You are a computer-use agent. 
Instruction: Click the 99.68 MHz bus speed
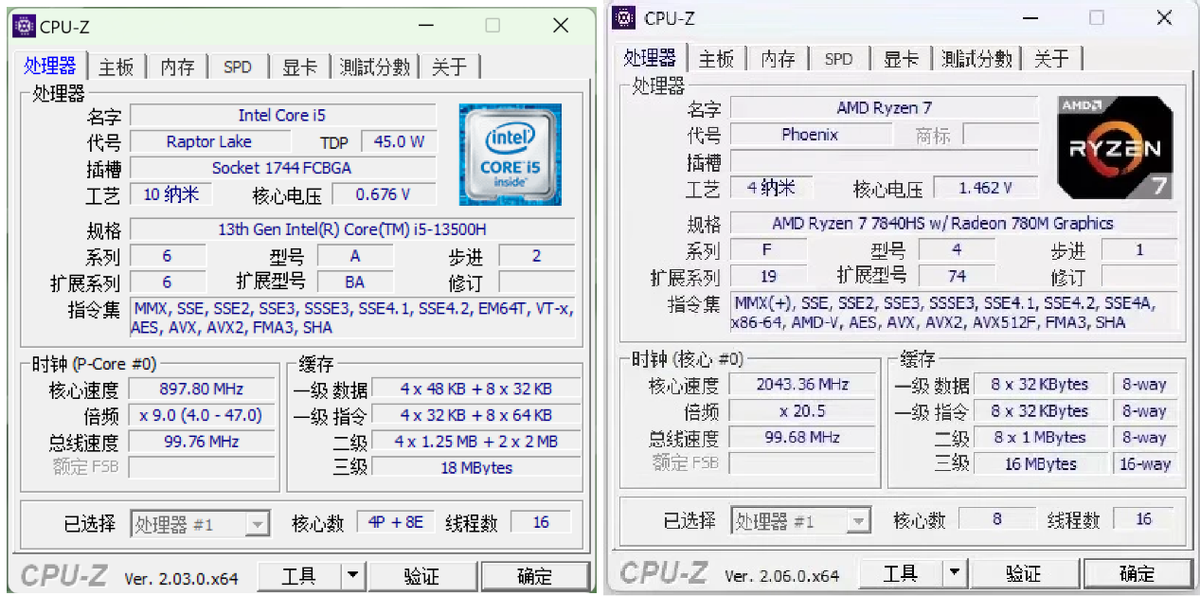pyautogui.click(x=803, y=437)
